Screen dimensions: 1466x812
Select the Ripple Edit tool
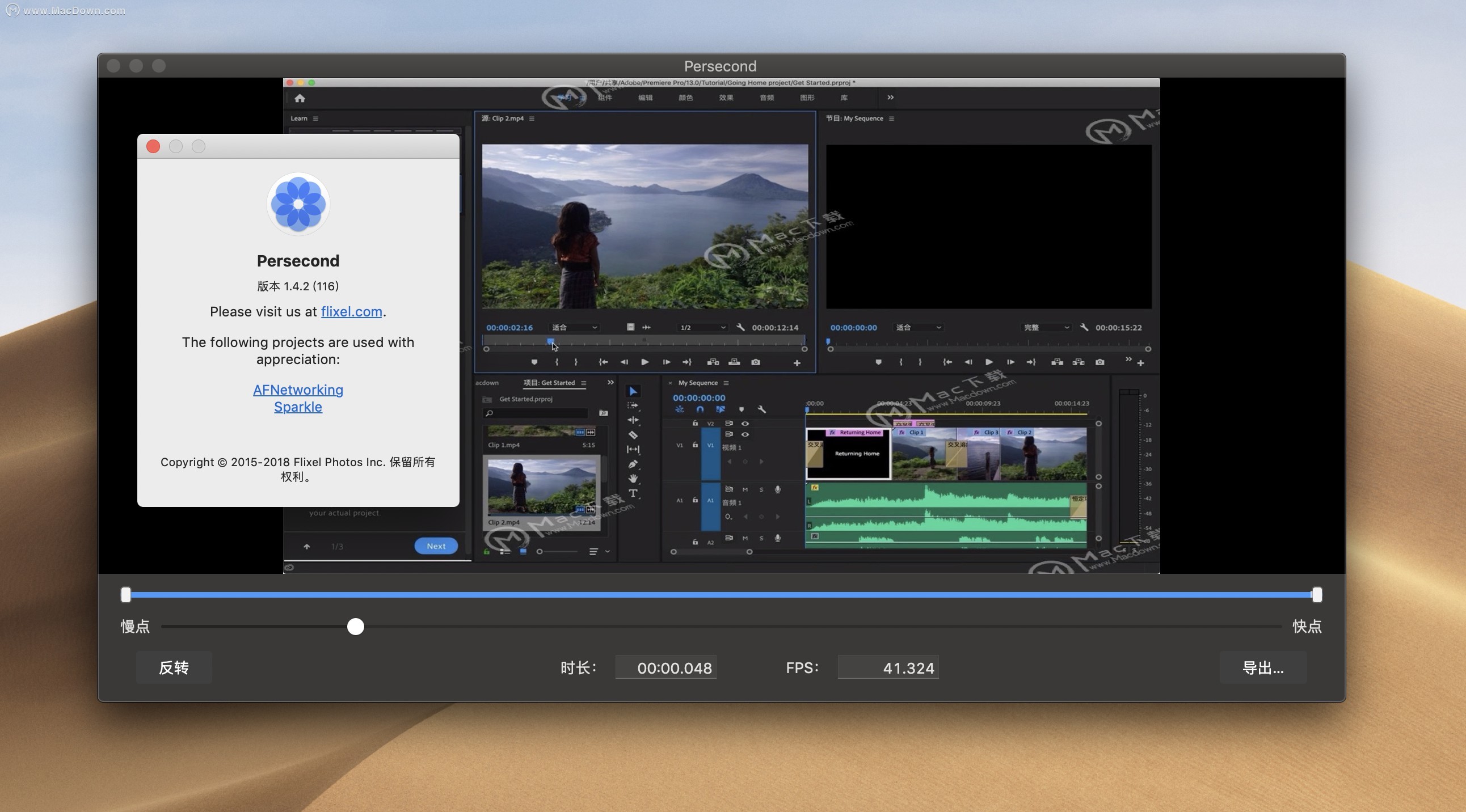click(633, 420)
